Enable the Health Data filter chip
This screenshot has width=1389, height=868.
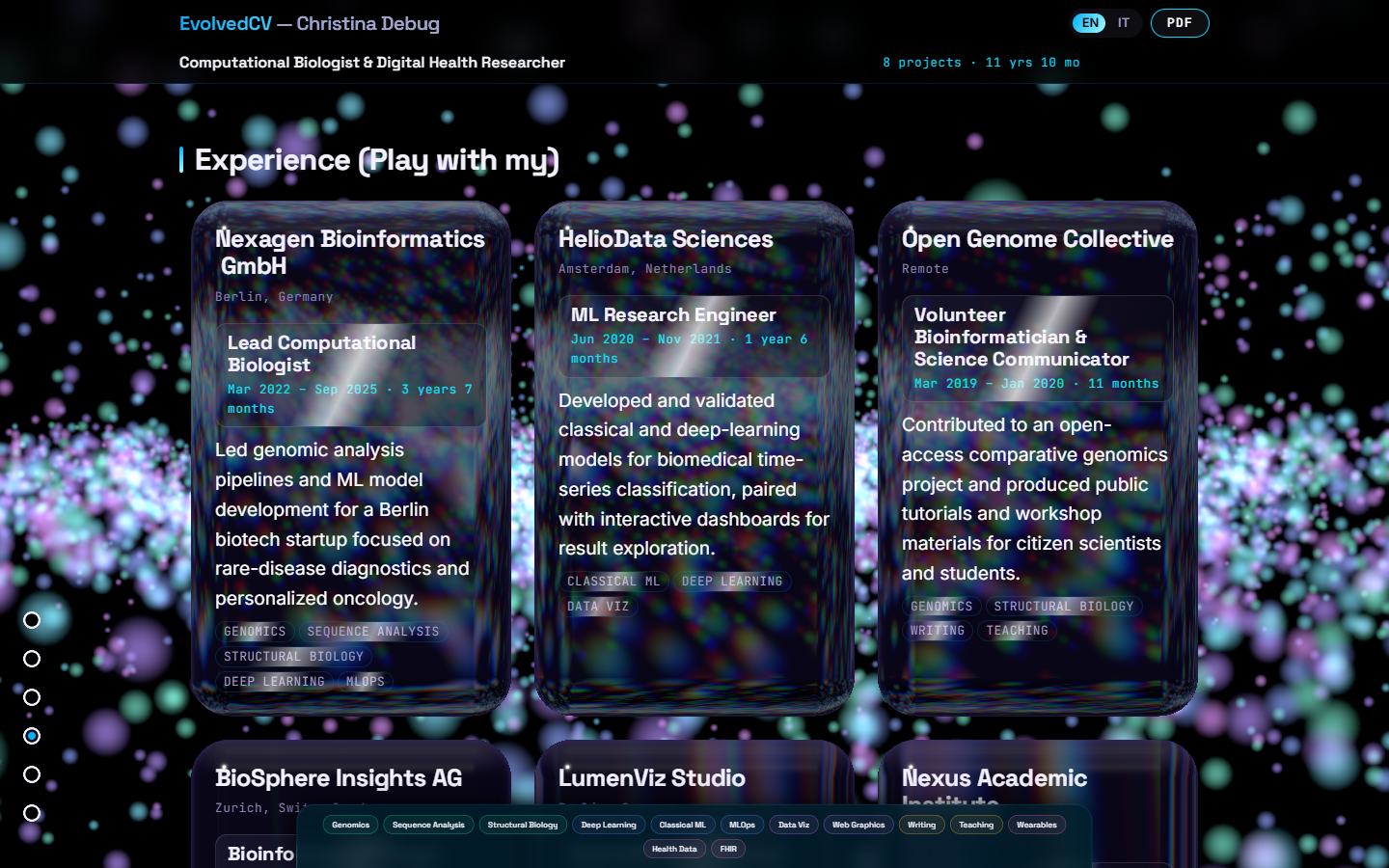[674, 849]
